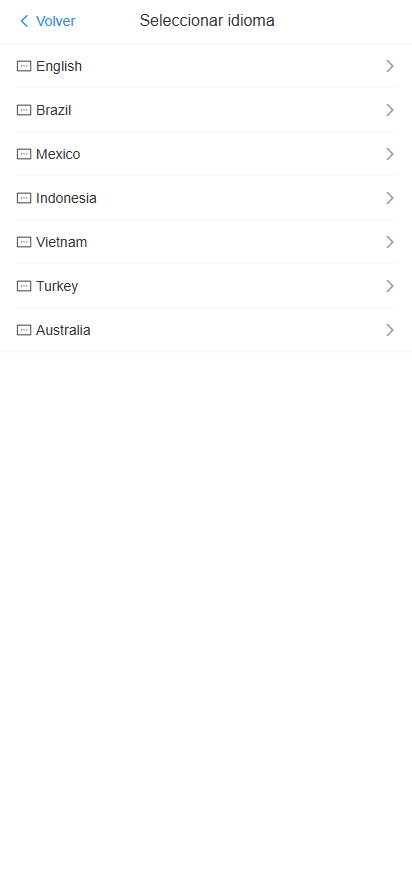Open the chevron arrow on English row
Image resolution: width=412 pixels, height=892 pixels.
pos(390,67)
